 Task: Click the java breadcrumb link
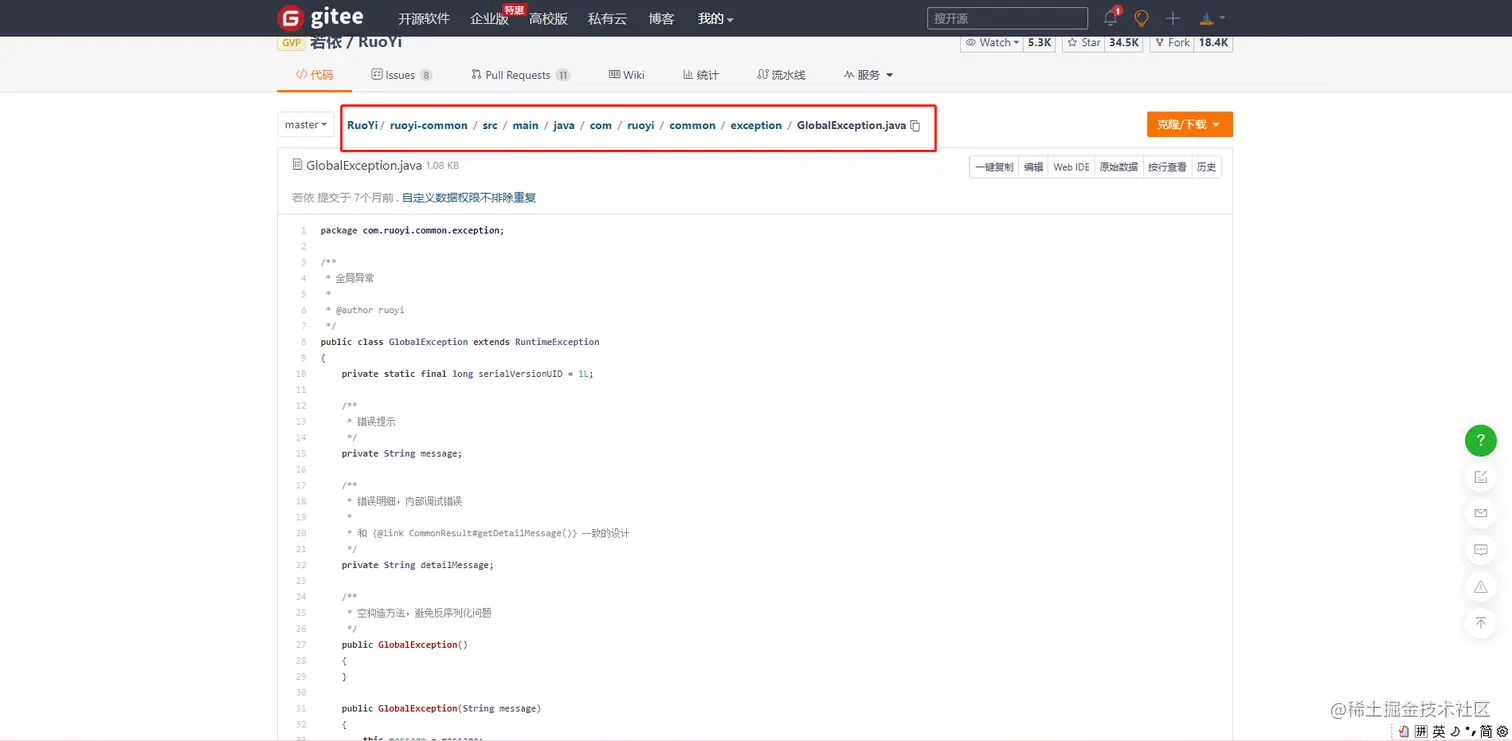tap(564, 126)
